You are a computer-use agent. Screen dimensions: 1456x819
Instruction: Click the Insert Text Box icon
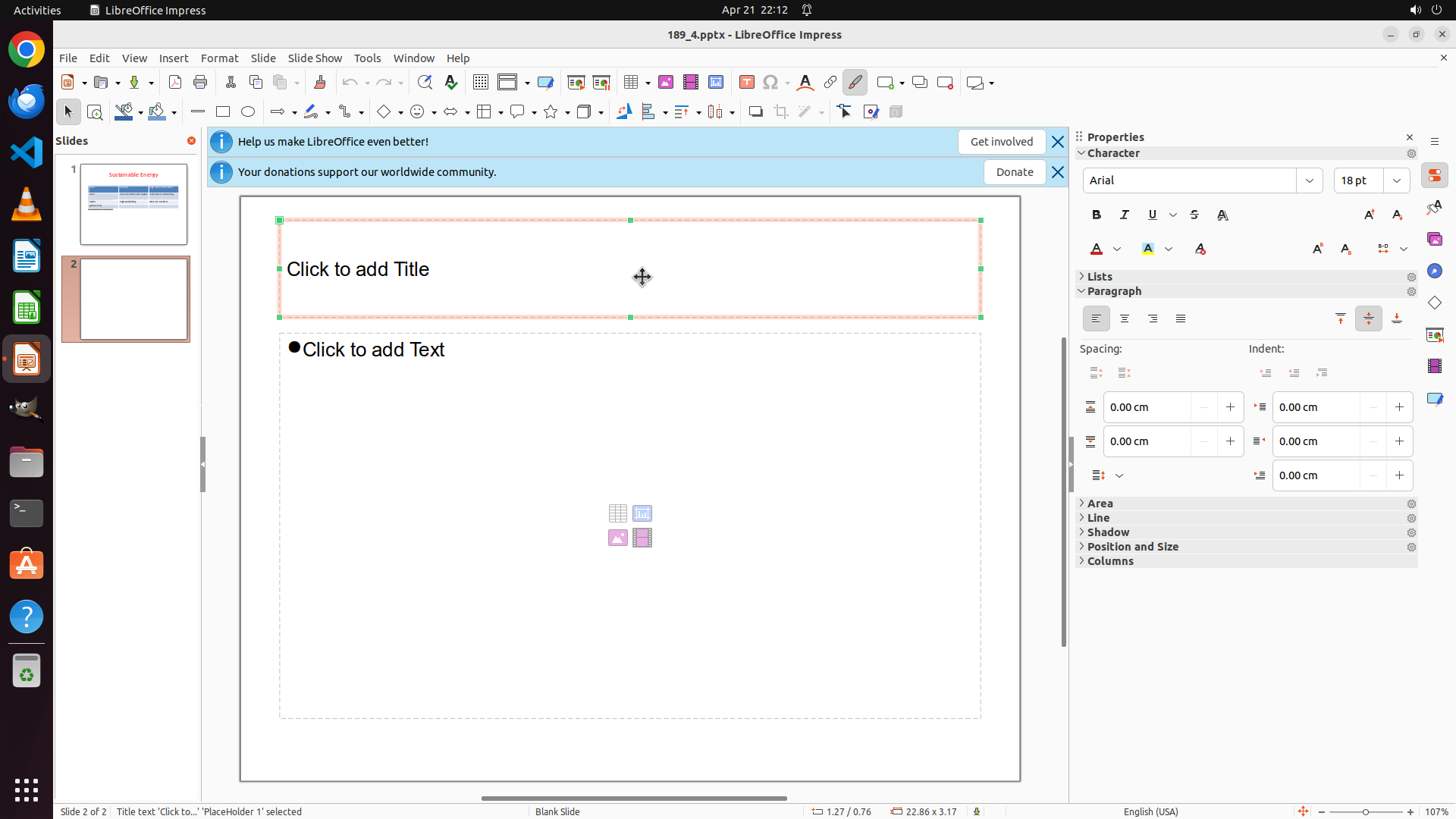[x=747, y=83]
